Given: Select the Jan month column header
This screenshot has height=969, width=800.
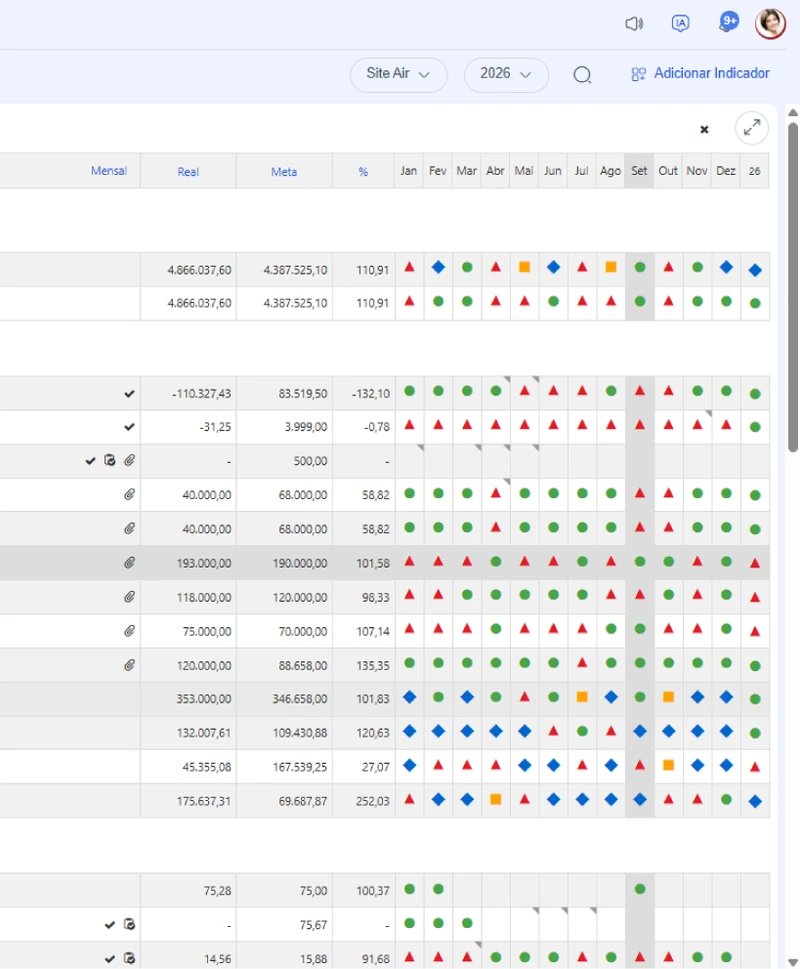Looking at the screenshot, I should click(409, 171).
